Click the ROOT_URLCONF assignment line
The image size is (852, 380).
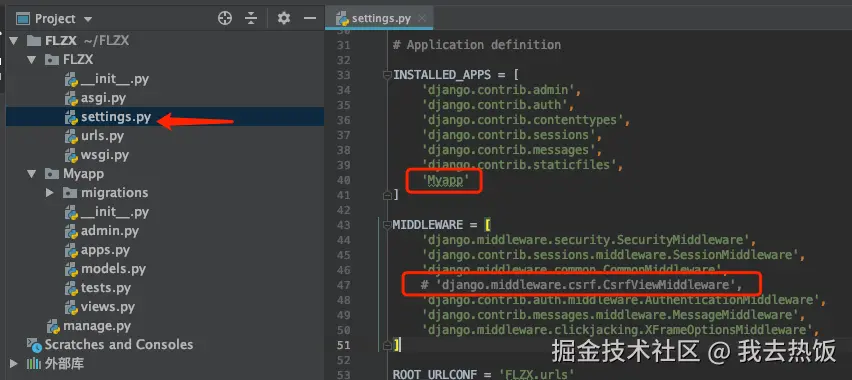point(484,374)
